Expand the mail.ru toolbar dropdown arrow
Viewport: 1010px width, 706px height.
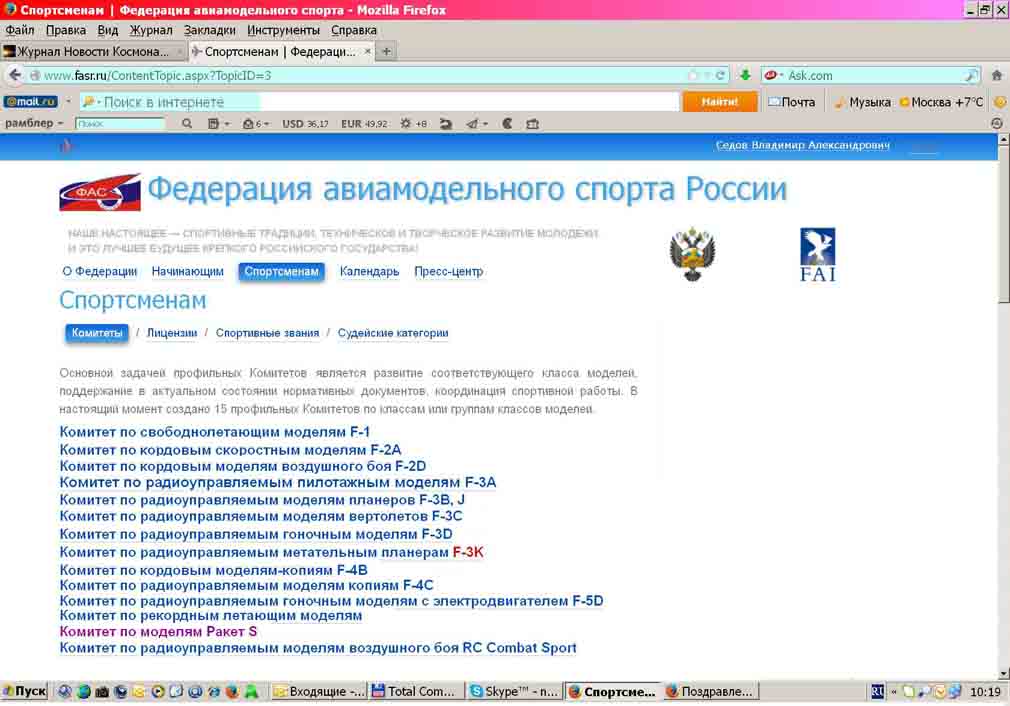point(68,102)
